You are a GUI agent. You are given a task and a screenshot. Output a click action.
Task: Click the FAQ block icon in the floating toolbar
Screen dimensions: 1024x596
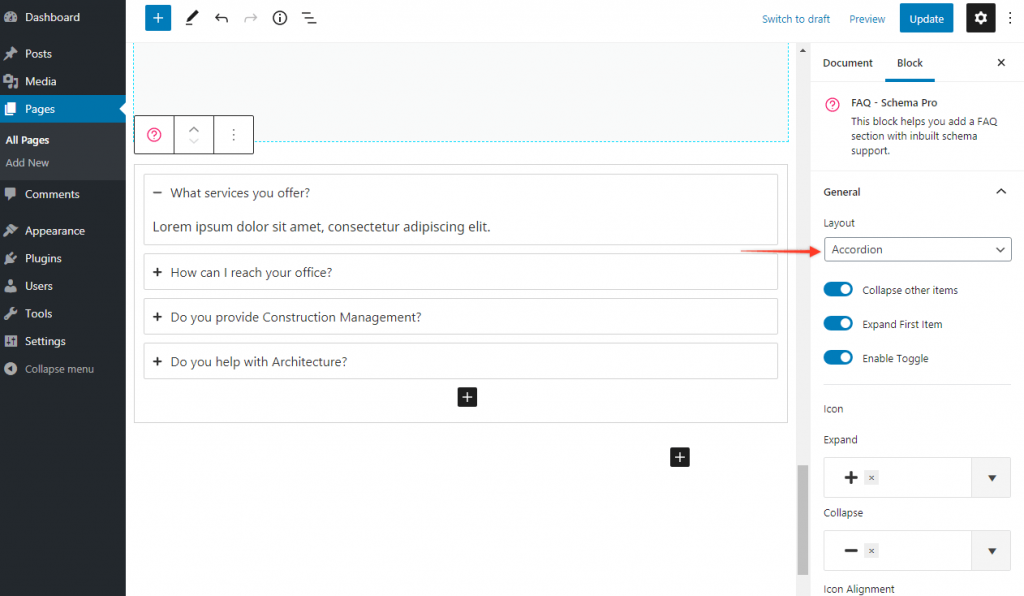click(153, 134)
